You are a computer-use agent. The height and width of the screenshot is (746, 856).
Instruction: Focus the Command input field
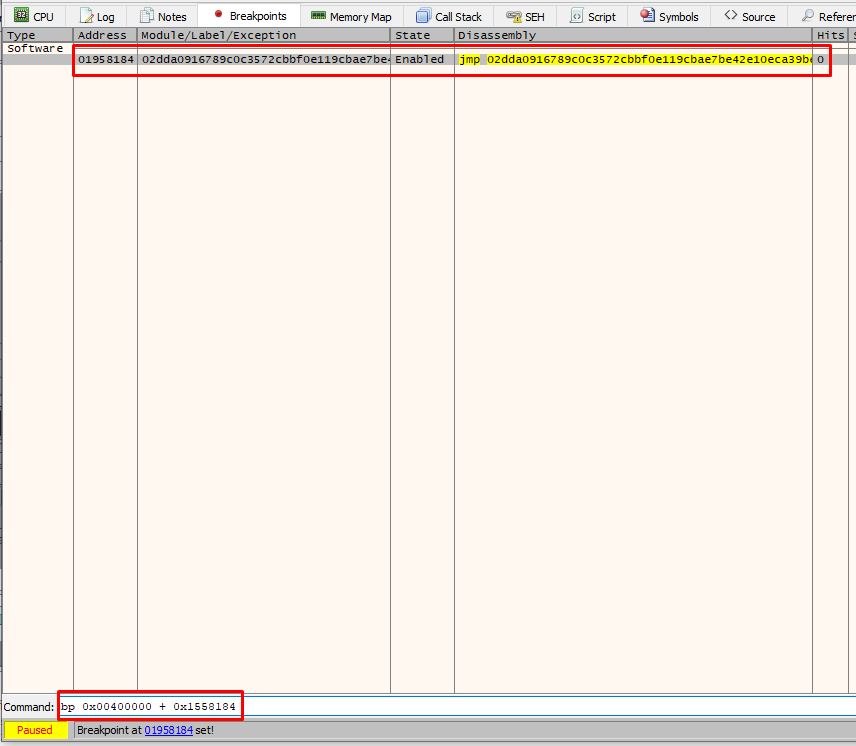click(x=456, y=707)
